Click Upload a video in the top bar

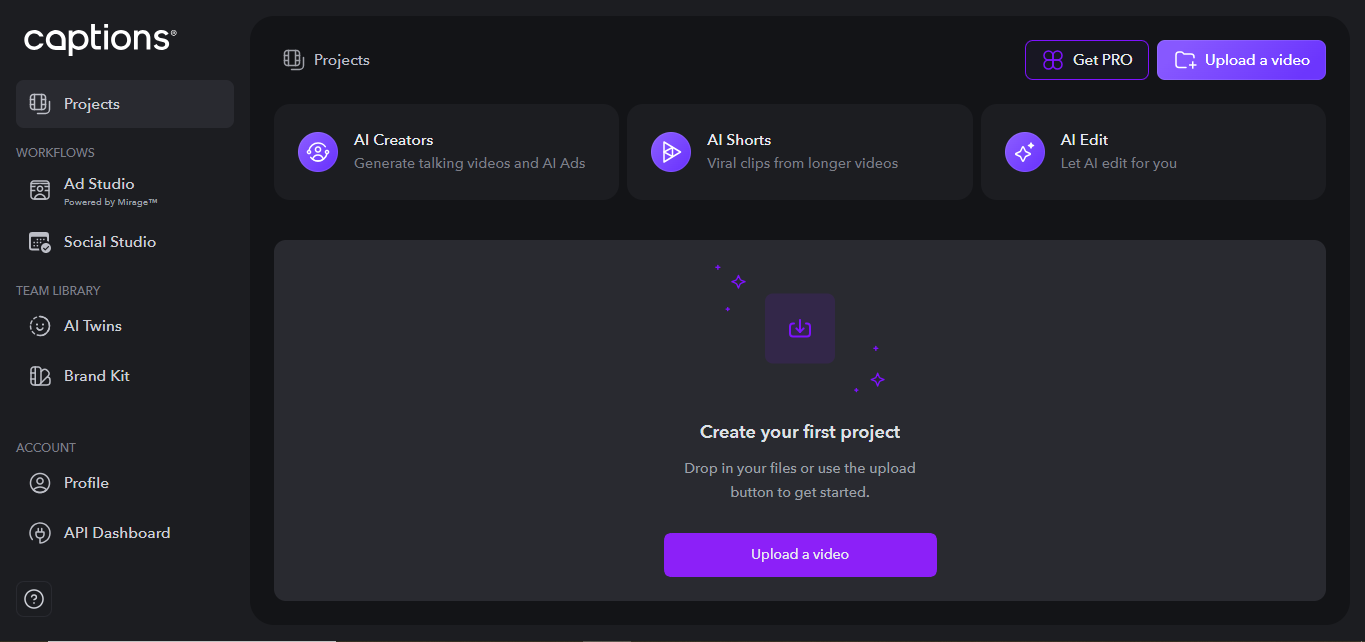(1240, 59)
